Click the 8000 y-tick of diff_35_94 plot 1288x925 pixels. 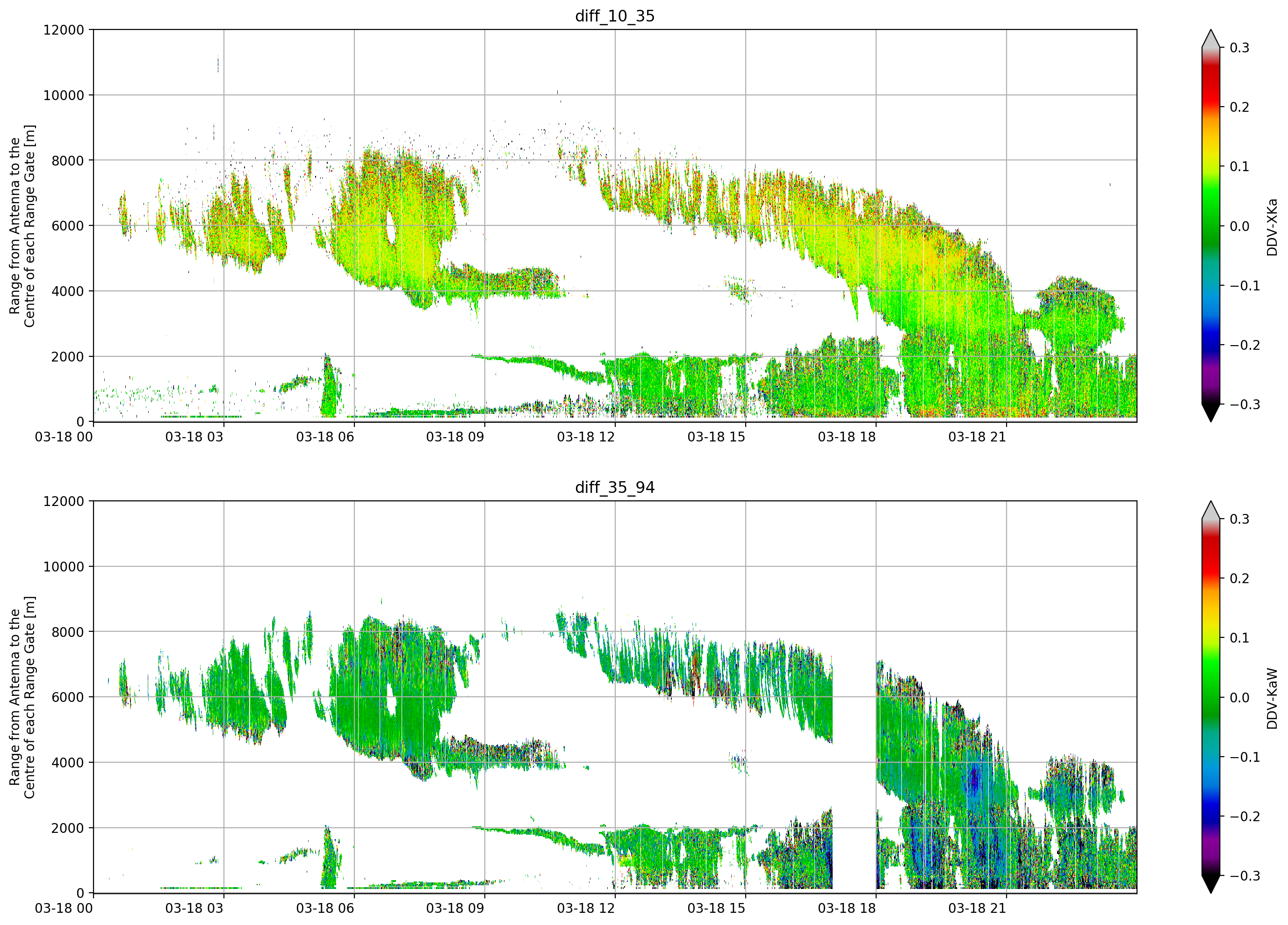pos(68,632)
